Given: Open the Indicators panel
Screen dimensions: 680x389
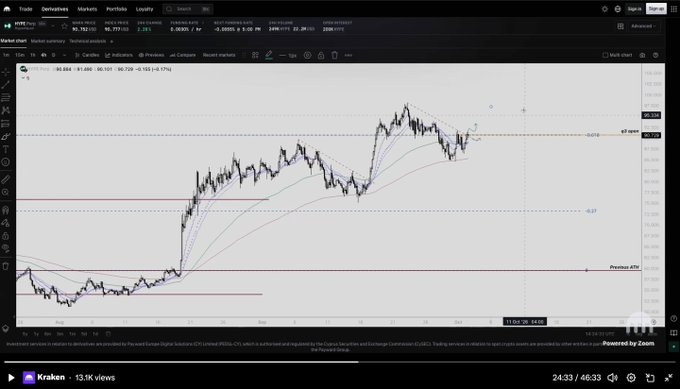Looking at the screenshot, I should pyautogui.click(x=119, y=55).
